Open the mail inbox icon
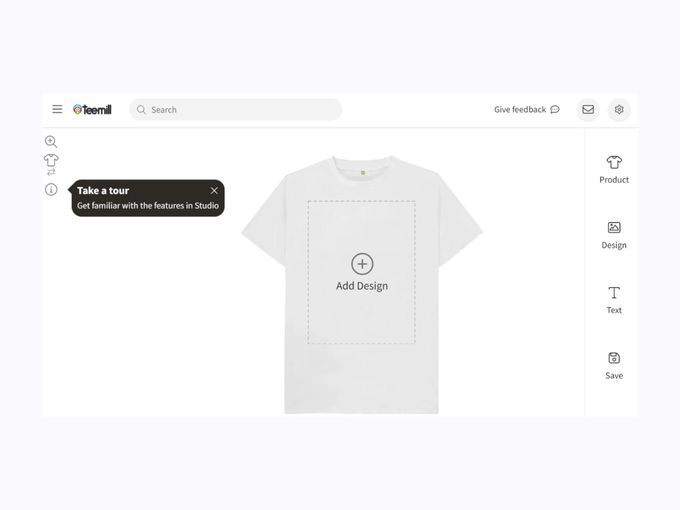Screen dimensions: 680x510 [588, 109]
